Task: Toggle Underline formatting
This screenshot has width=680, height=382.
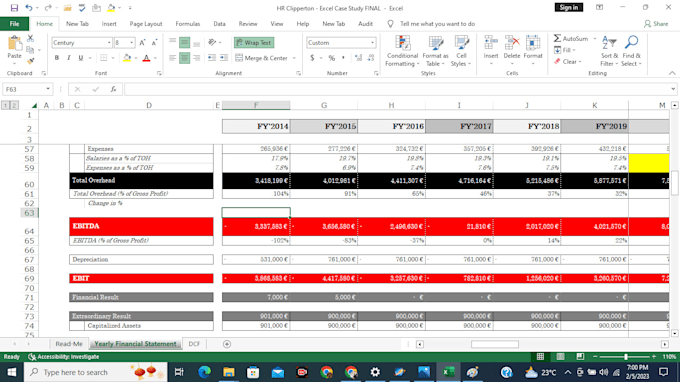Action: (81, 58)
